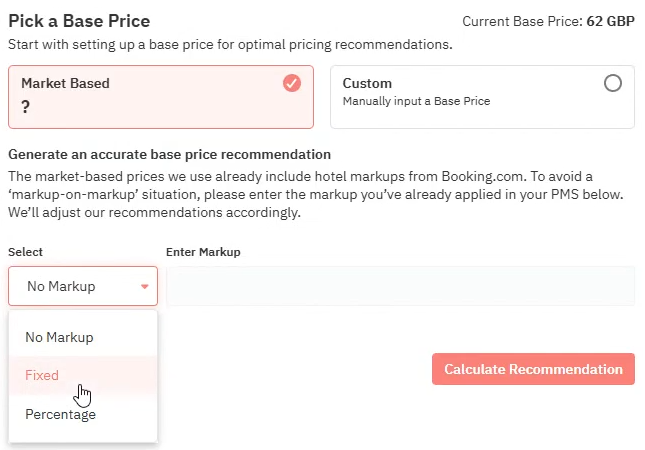Image resolution: width=645 pixels, height=450 pixels.
Task: Choose No Markup from the dropdown list
Action: pos(59,337)
